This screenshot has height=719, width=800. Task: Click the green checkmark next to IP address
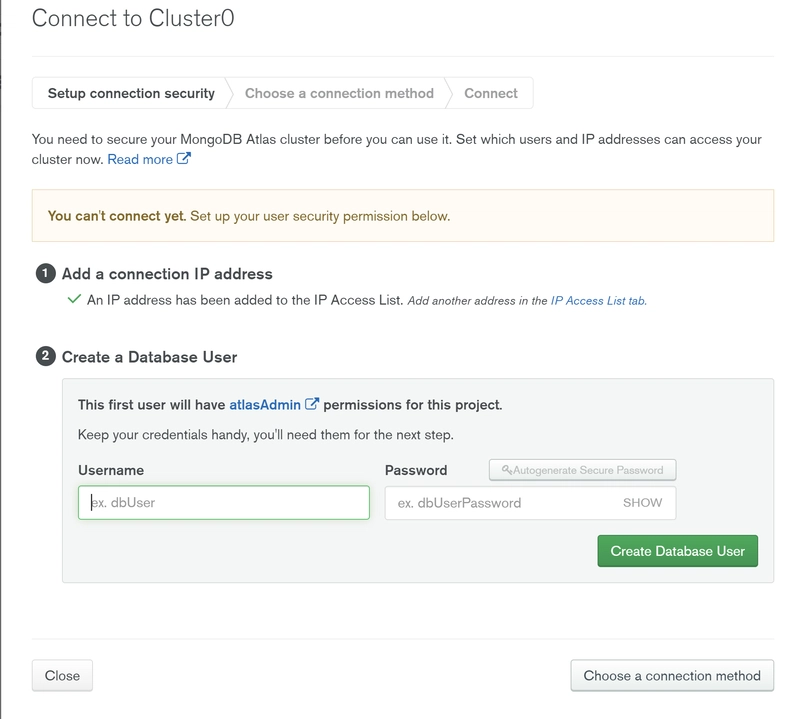pos(74,299)
